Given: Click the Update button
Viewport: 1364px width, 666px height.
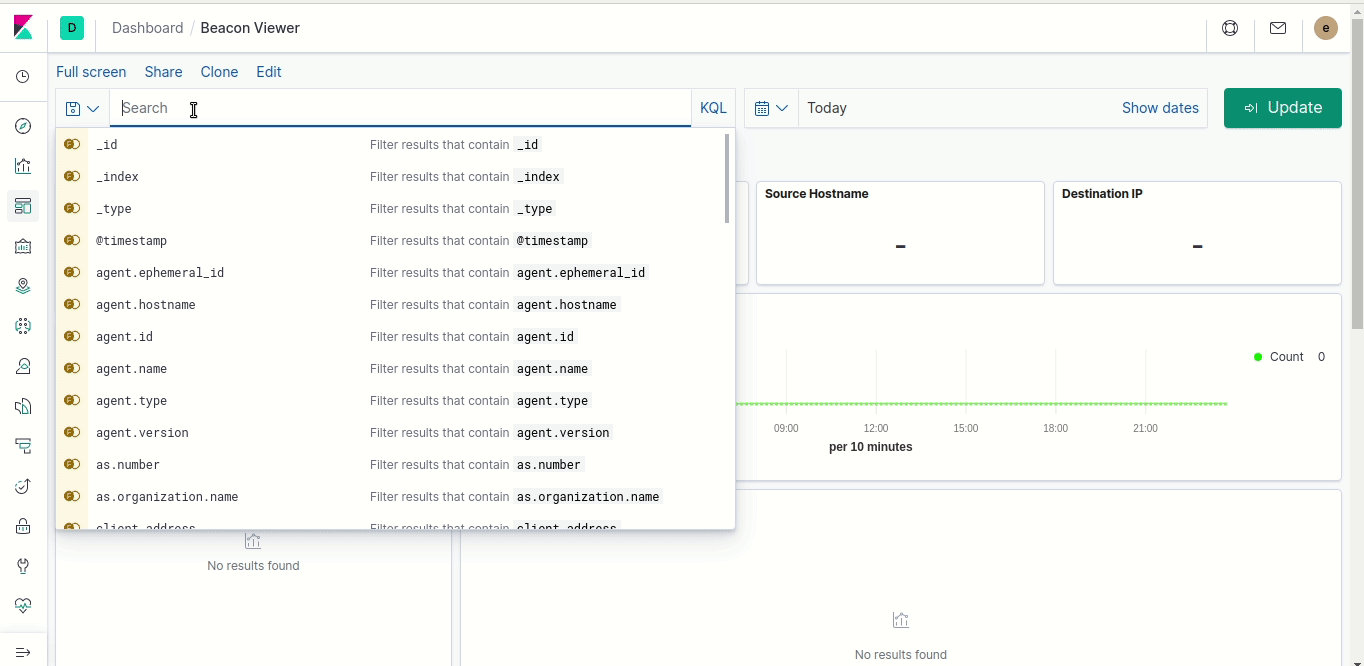Looking at the screenshot, I should pyautogui.click(x=1283, y=108).
